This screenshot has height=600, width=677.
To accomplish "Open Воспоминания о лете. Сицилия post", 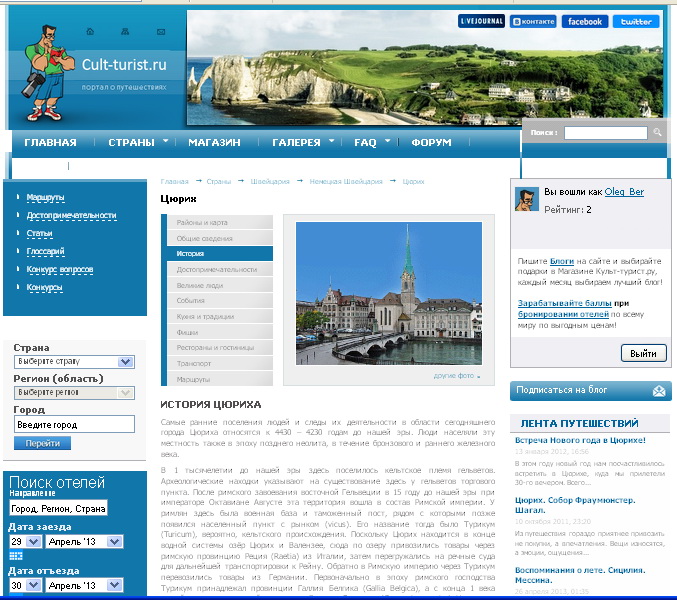I will pos(580,575).
